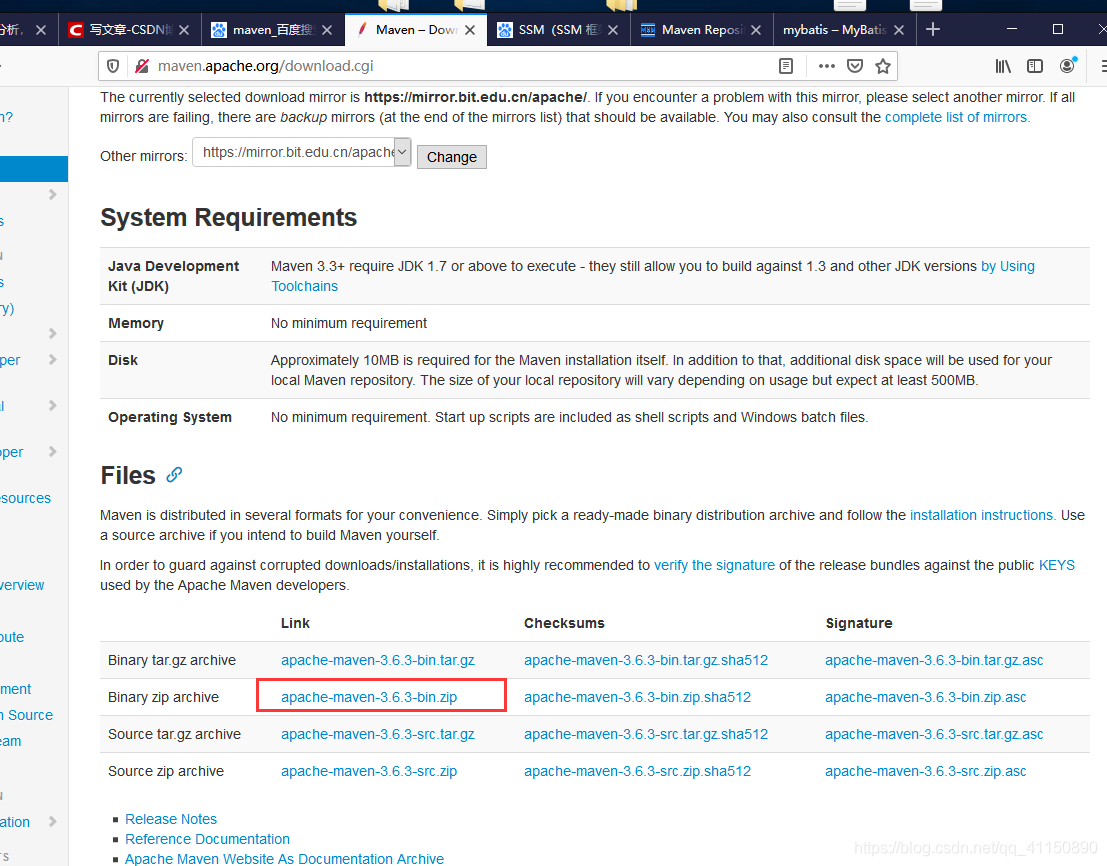Open the Library icon in toolbar
Viewport: 1107px width, 866px height.
point(1003,66)
